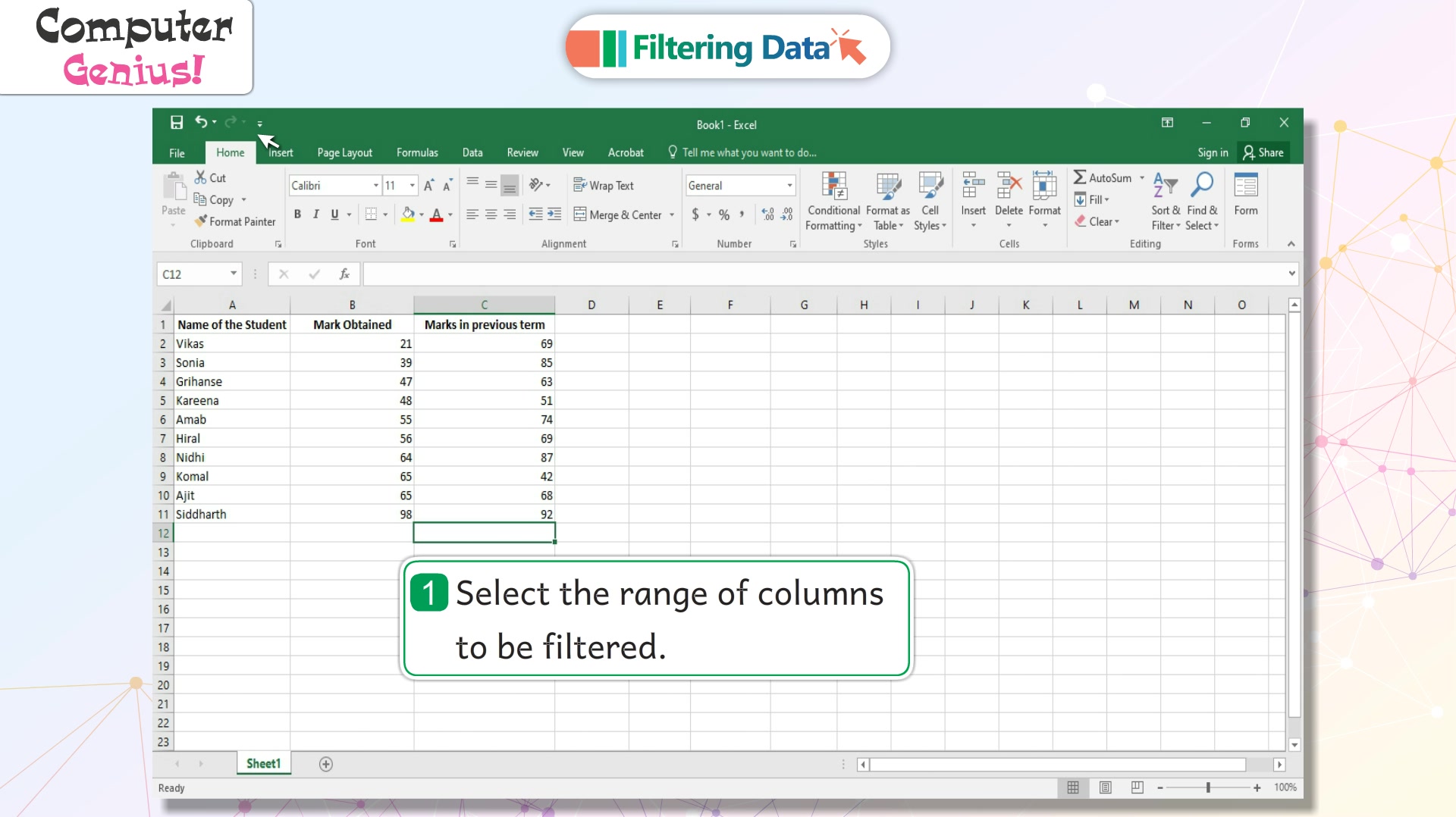This screenshot has height=817, width=1456.
Task: Click the Share button
Action: click(1263, 152)
